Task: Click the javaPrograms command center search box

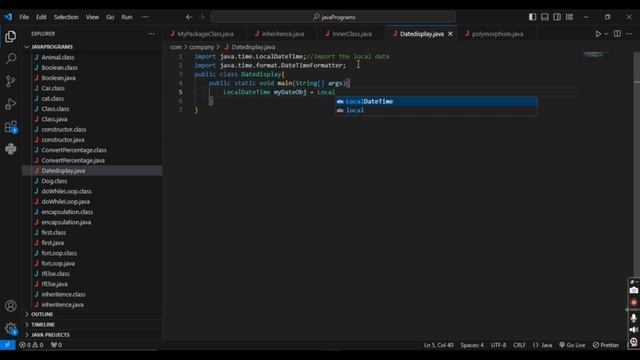Action: click(x=333, y=17)
